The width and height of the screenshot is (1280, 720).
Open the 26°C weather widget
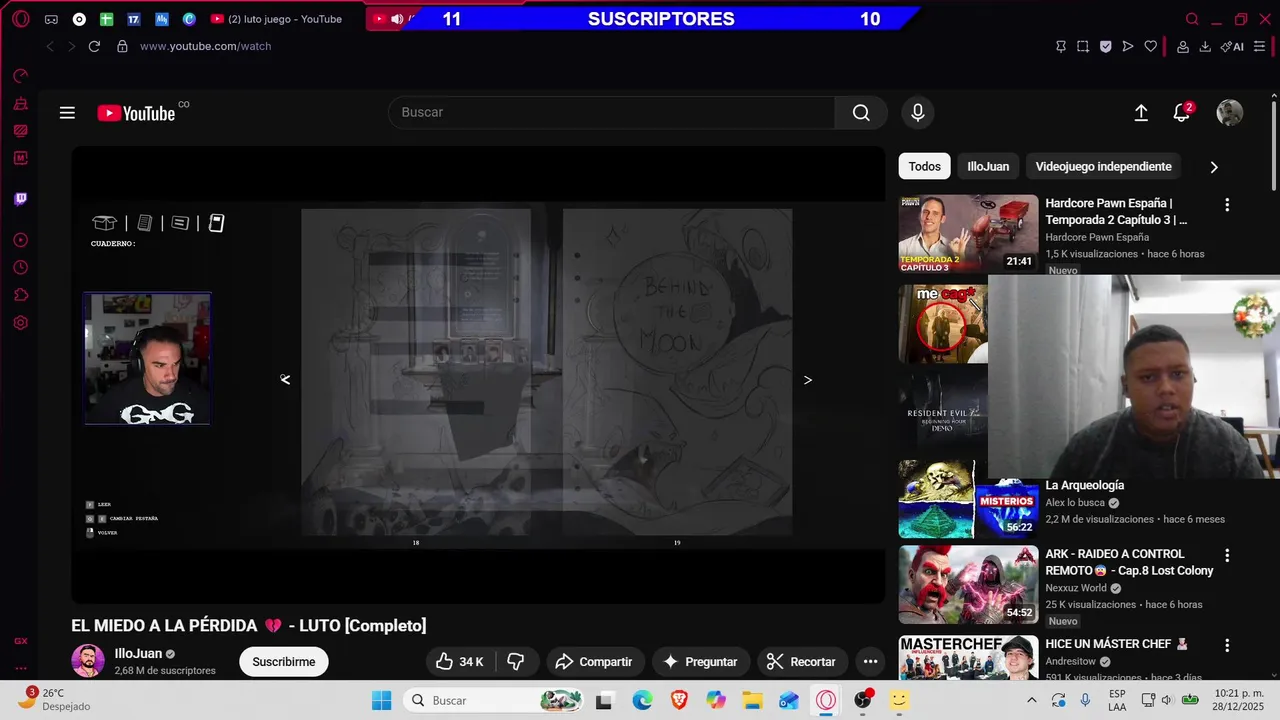(56, 699)
